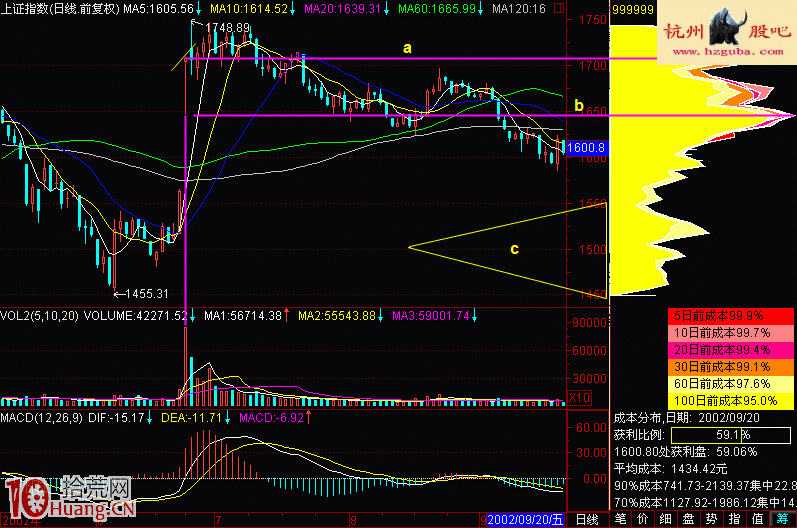Switch to the 指 tab

click(734, 519)
